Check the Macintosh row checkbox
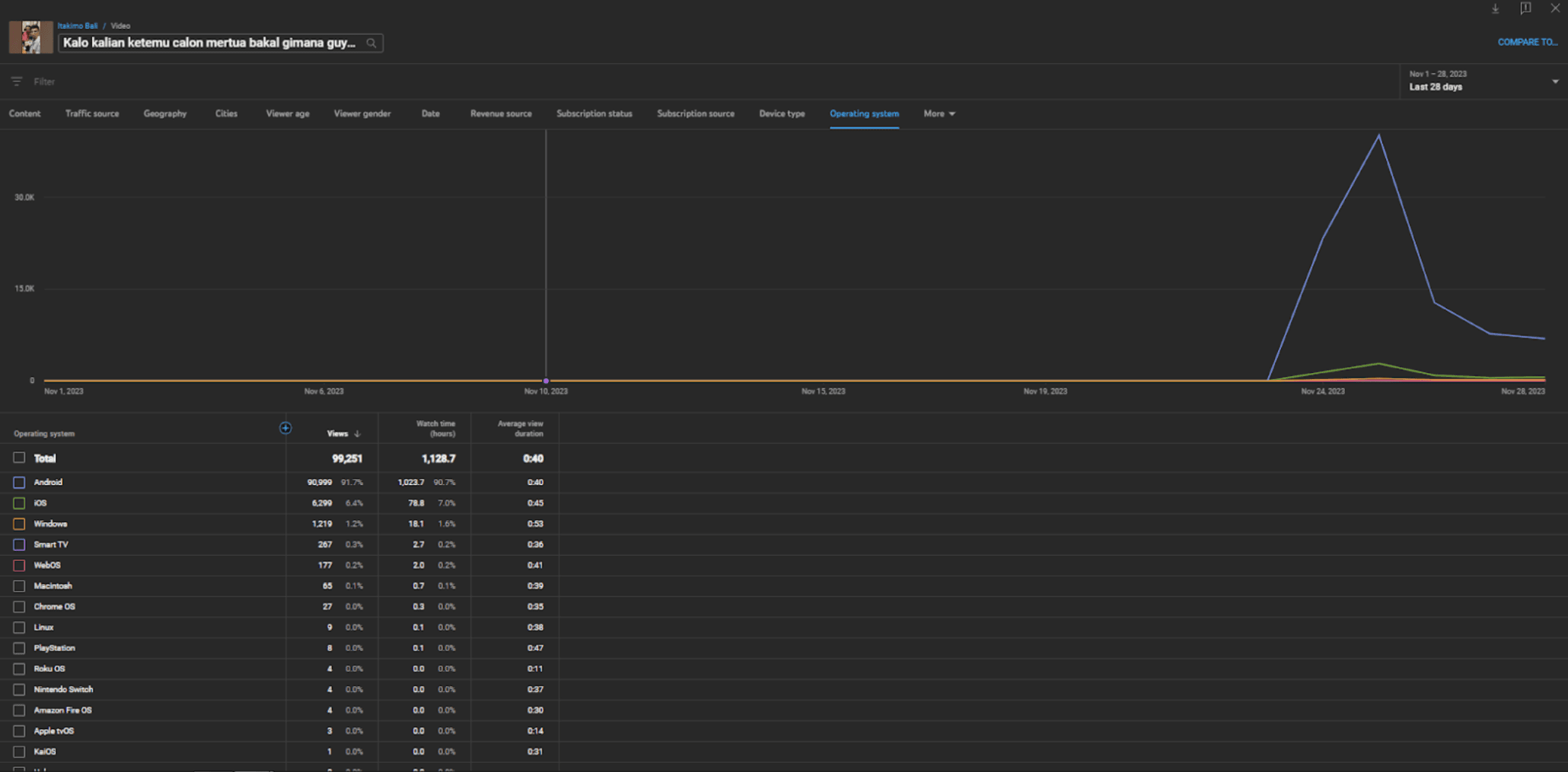 point(19,586)
